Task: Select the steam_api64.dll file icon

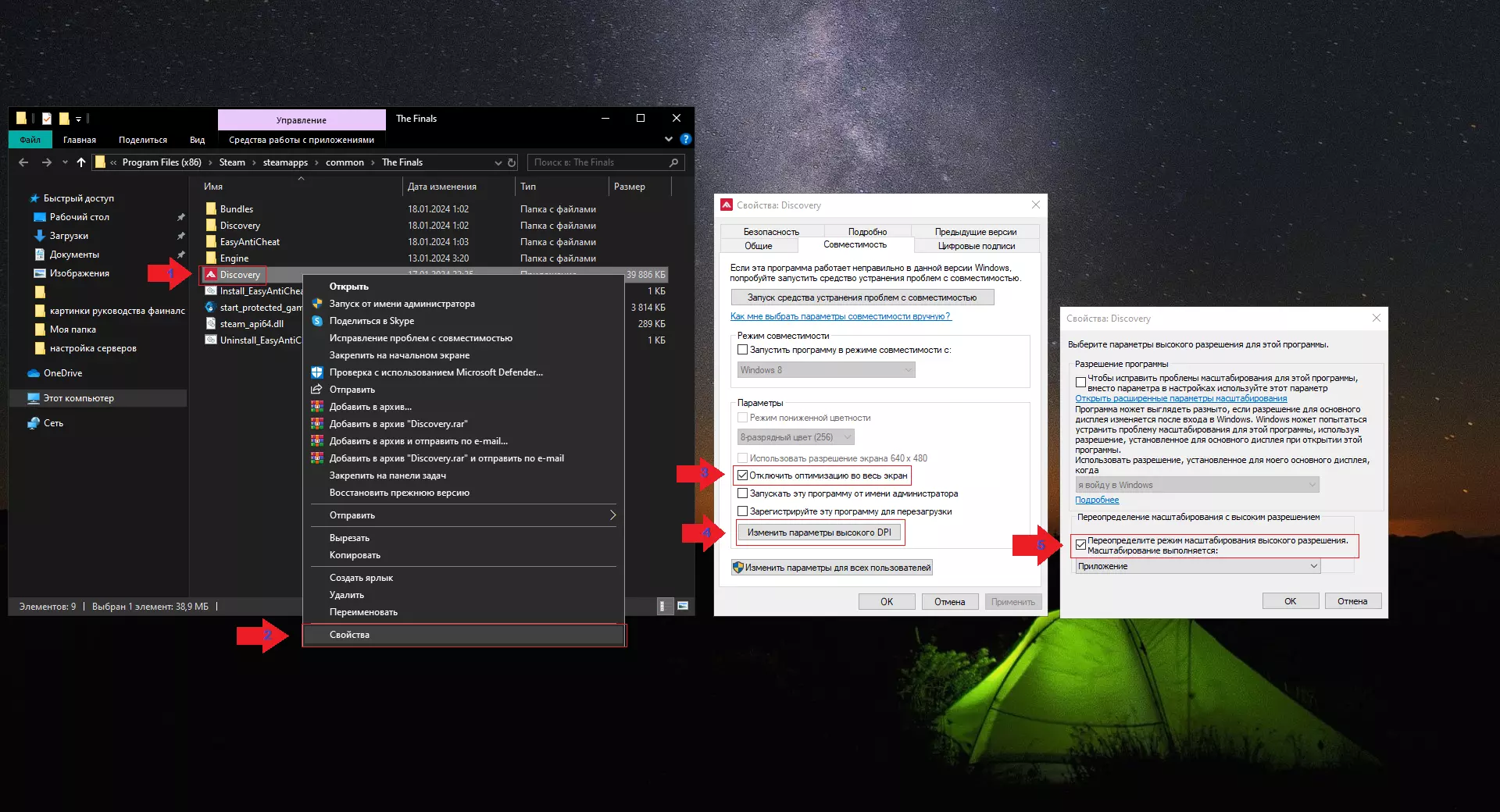Action: point(210,323)
